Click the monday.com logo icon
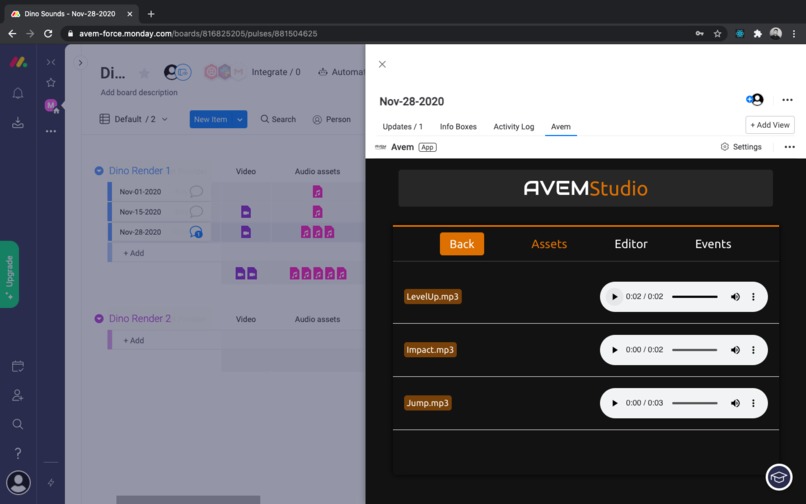The height and width of the screenshot is (504, 806). pyautogui.click(x=18, y=63)
